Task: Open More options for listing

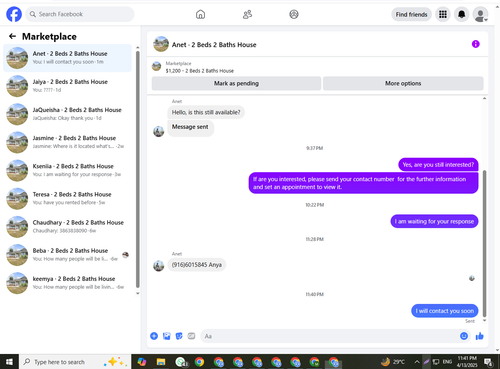Action: click(x=403, y=83)
